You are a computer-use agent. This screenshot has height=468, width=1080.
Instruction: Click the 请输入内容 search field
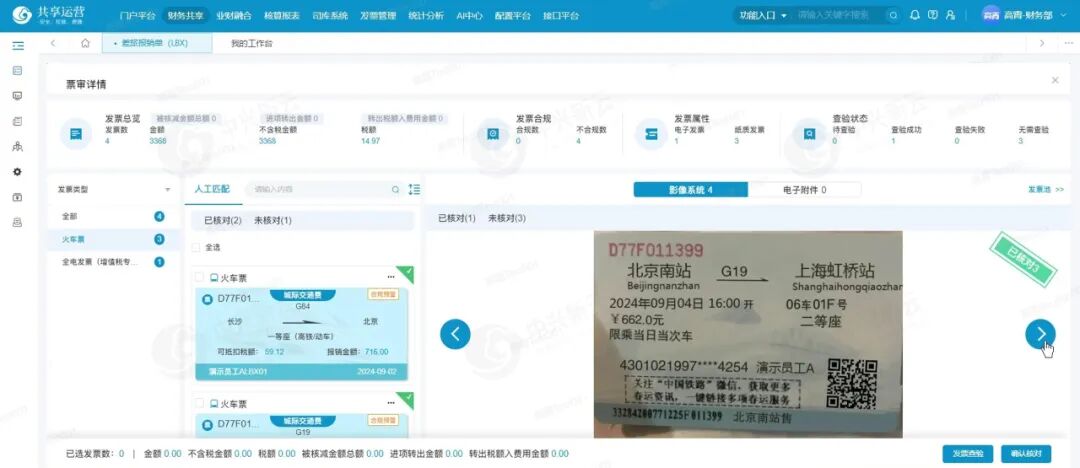click(x=320, y=189)
